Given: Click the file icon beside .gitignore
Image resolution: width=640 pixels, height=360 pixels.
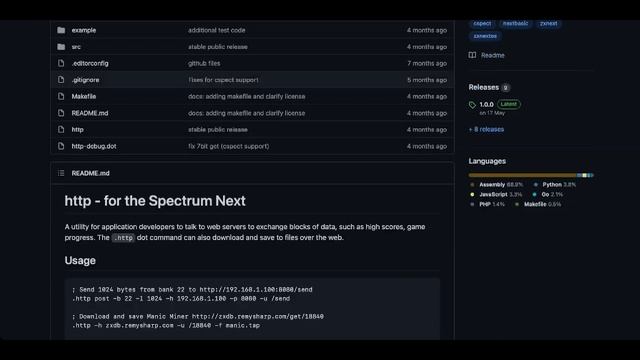Looking at the screenshot, I should tap(61, 80).
